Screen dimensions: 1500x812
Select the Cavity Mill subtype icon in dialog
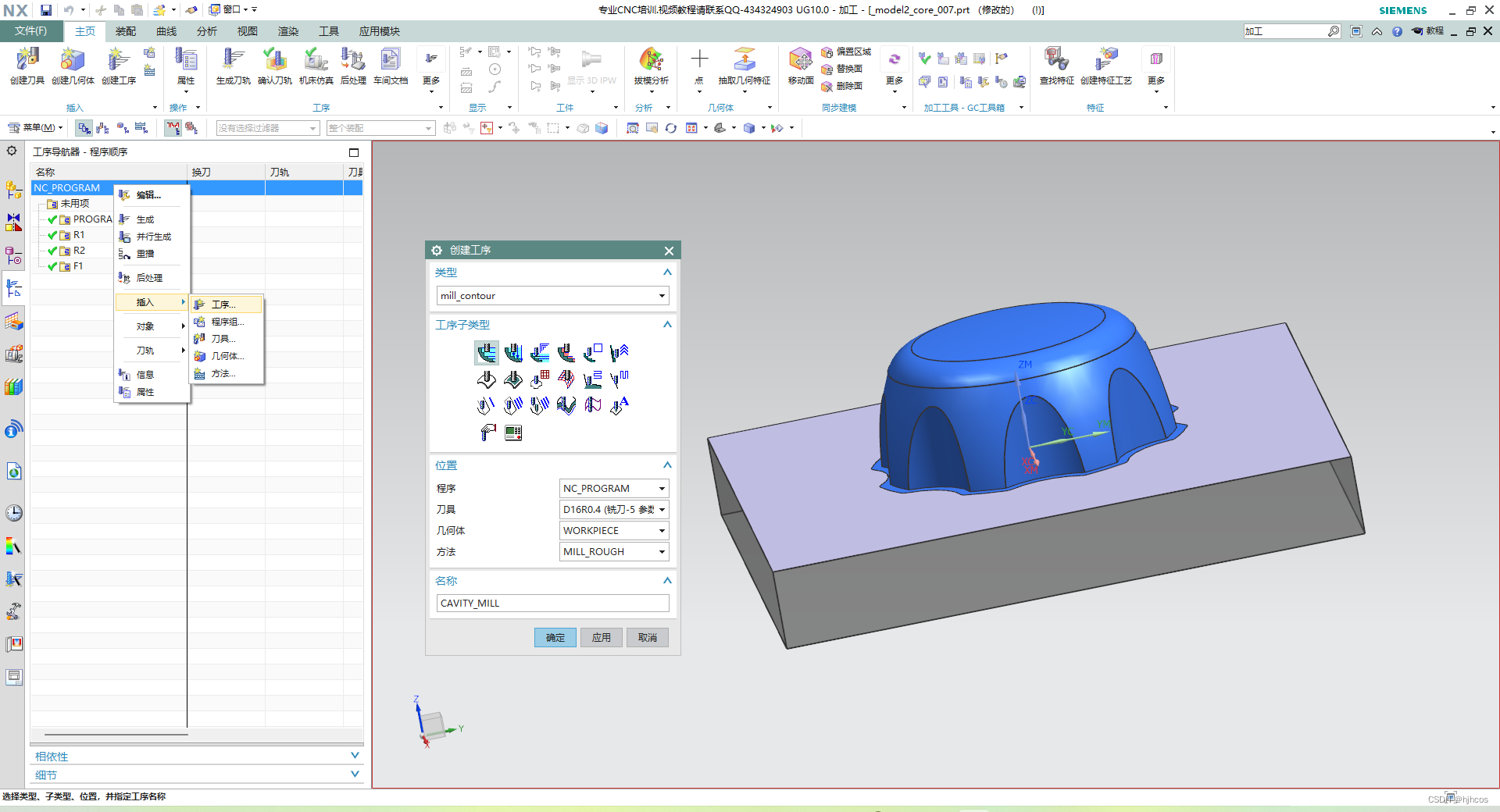[x=487, y=353]
